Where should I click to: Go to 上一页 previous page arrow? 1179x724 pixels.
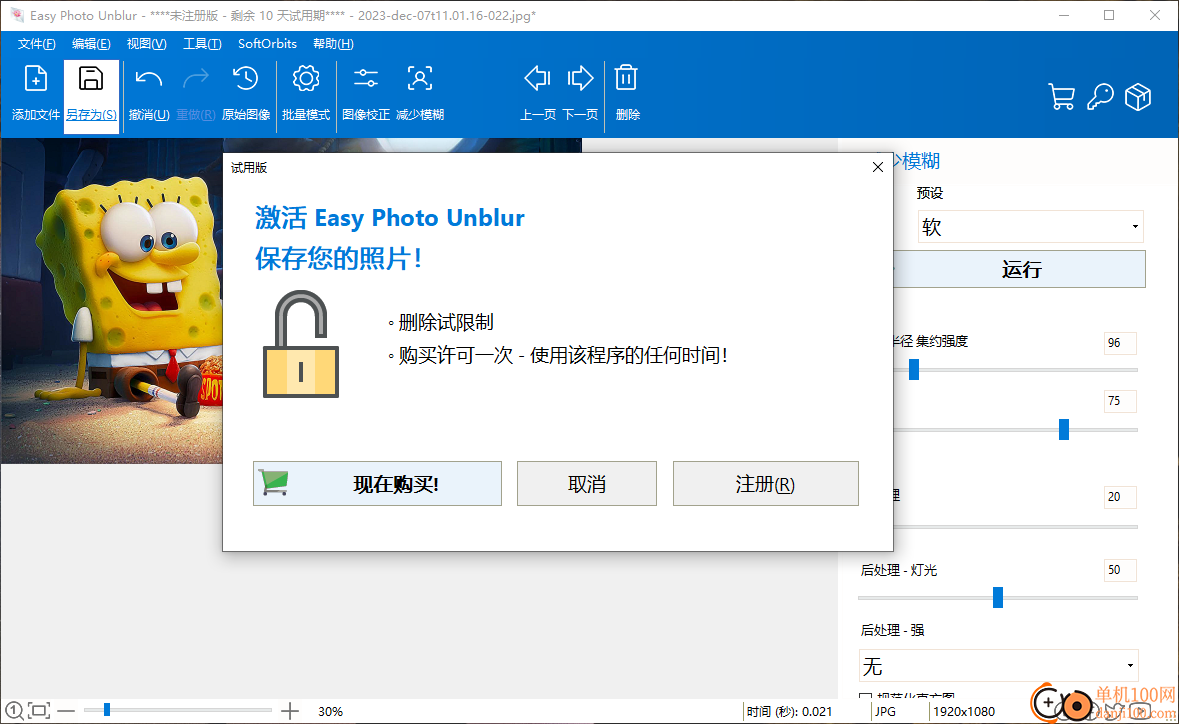click(537, 78)
